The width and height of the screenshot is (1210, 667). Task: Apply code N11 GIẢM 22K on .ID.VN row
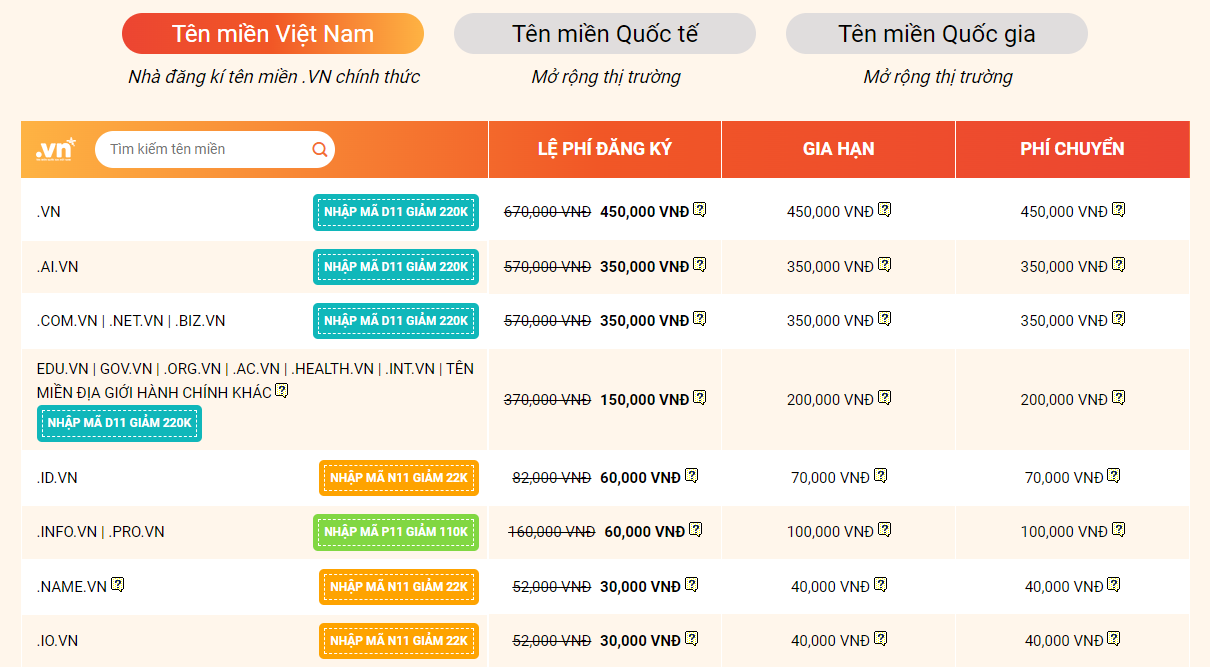tap(398, 477)
